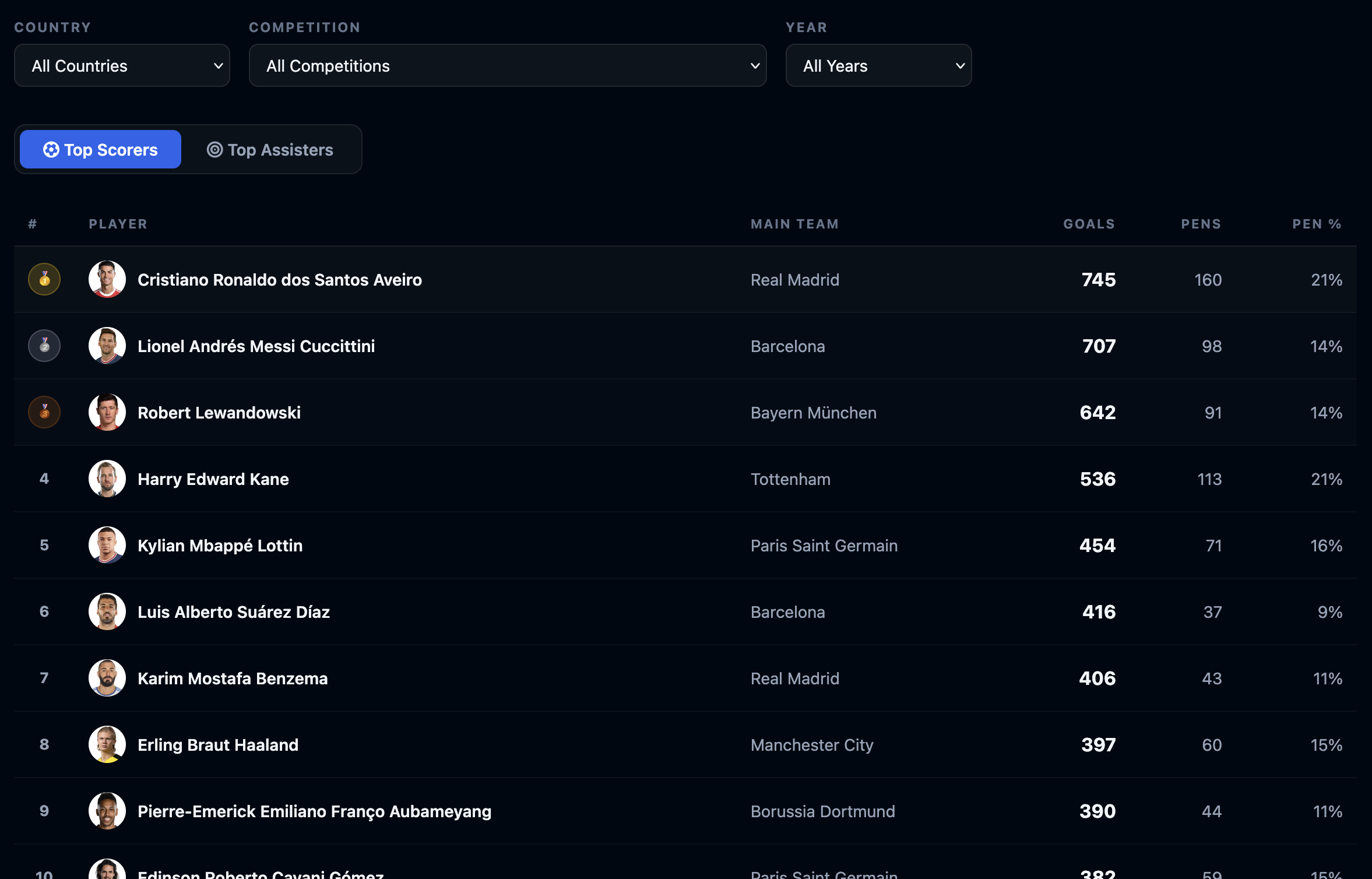Click the soccer ball icon in Top Scorers
This screenshot has width=1372, height=879.
pyautogui.click(x=51, y=150)
